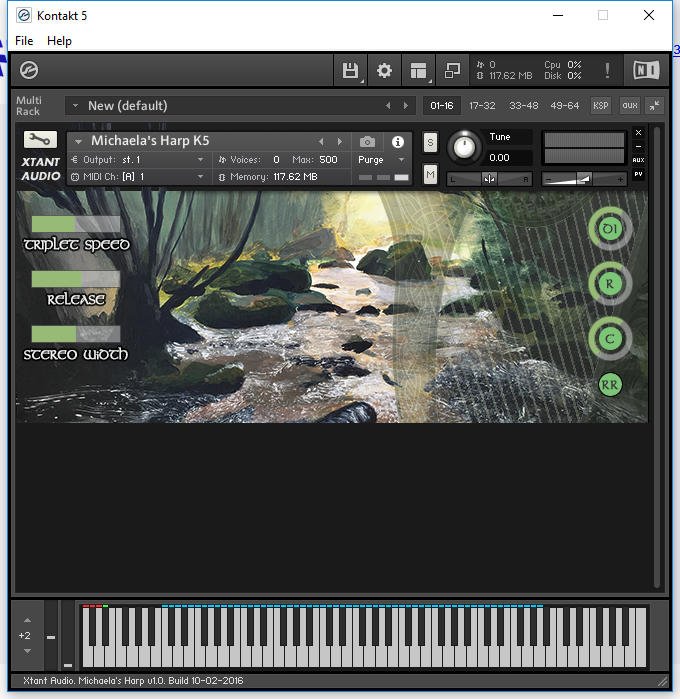
Task: Click the Xtant Audio logo text
Action: (41, 169)
